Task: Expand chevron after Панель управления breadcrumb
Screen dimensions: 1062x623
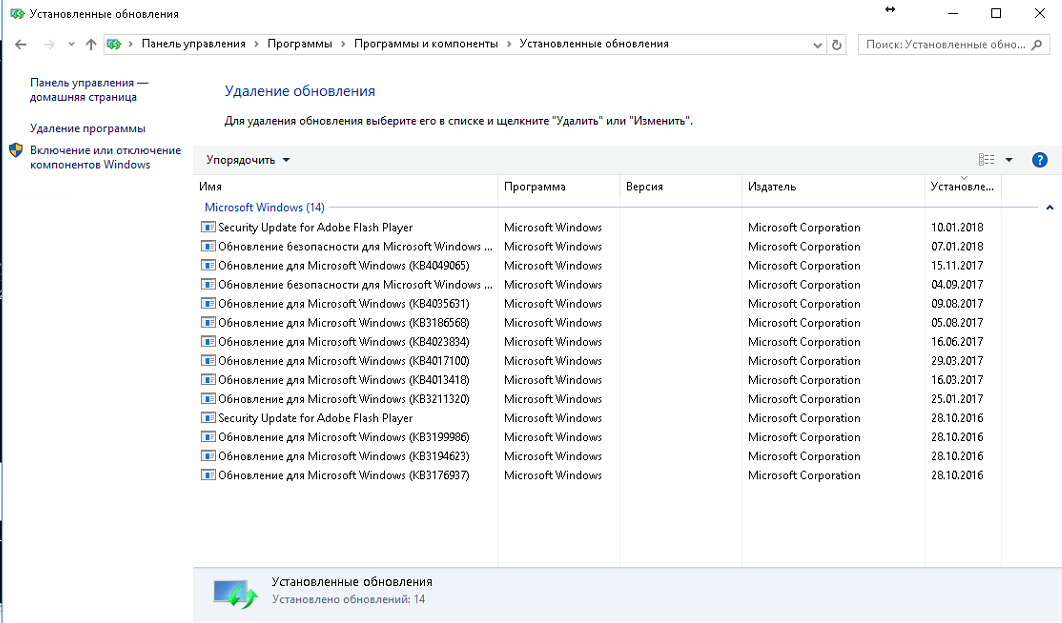Action: coord(257,44)
